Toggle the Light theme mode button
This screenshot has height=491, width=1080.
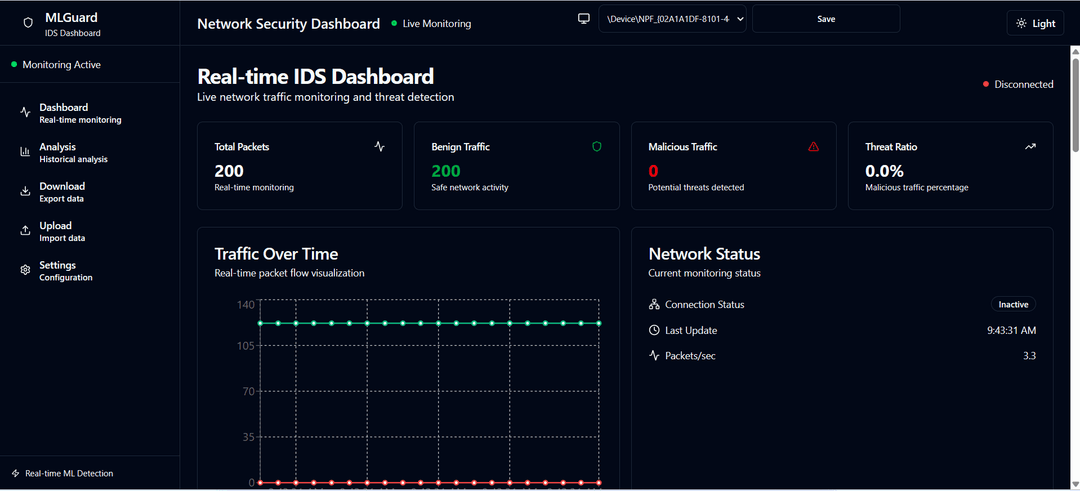pos(1035,23)
